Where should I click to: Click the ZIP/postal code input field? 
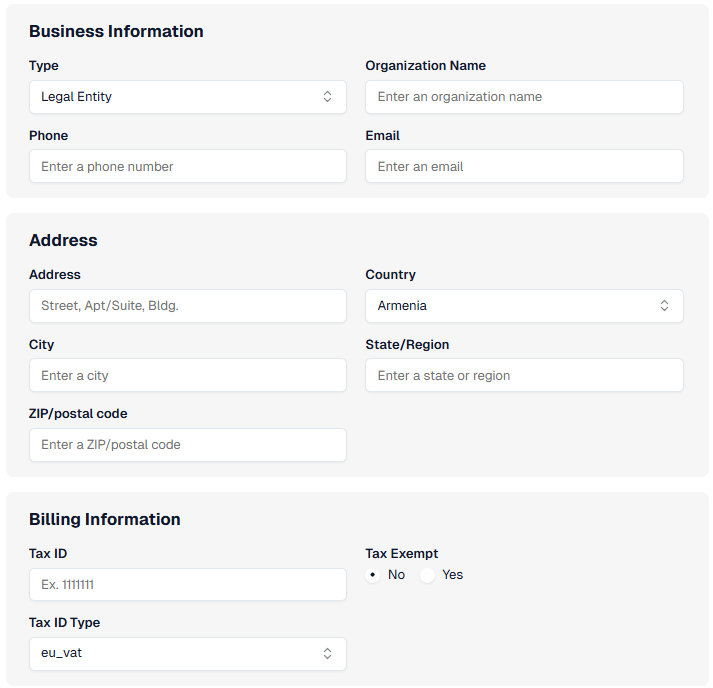point(187,445)
